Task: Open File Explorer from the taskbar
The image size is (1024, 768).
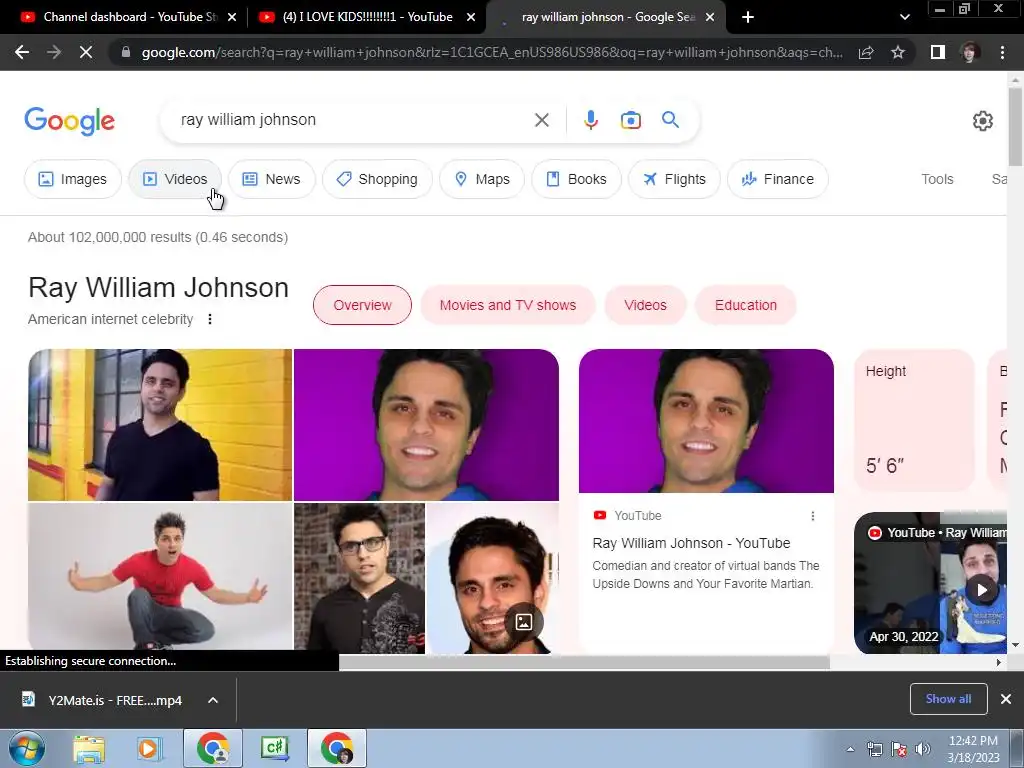Action: [x=89, y=749]
